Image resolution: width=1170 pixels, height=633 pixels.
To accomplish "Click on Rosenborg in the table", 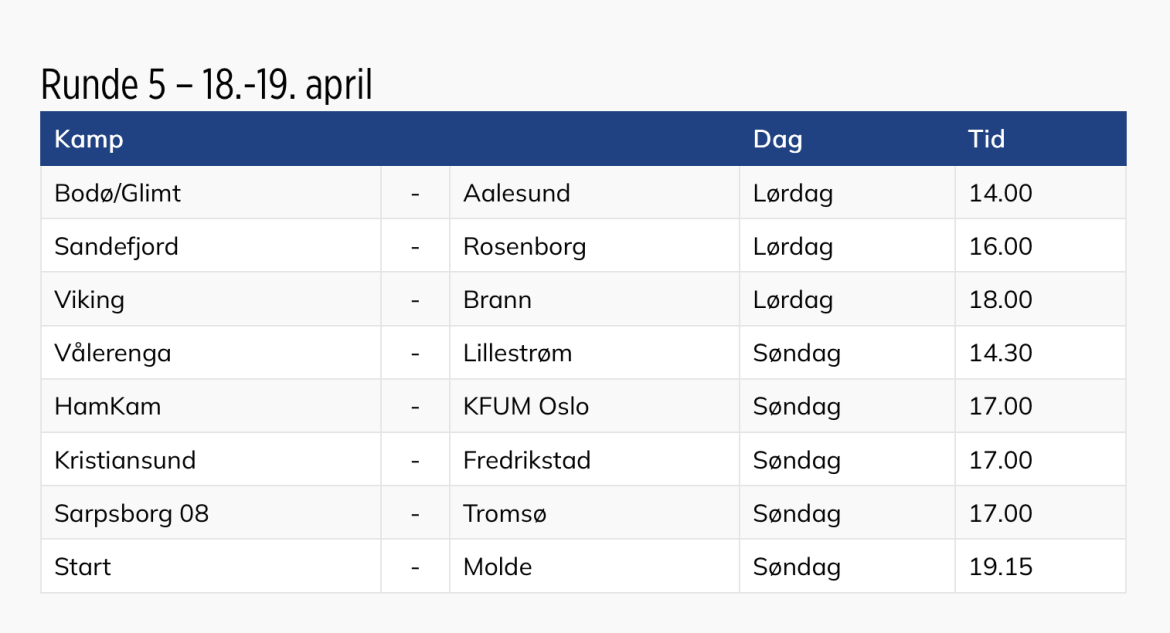I will coord(524,247).
